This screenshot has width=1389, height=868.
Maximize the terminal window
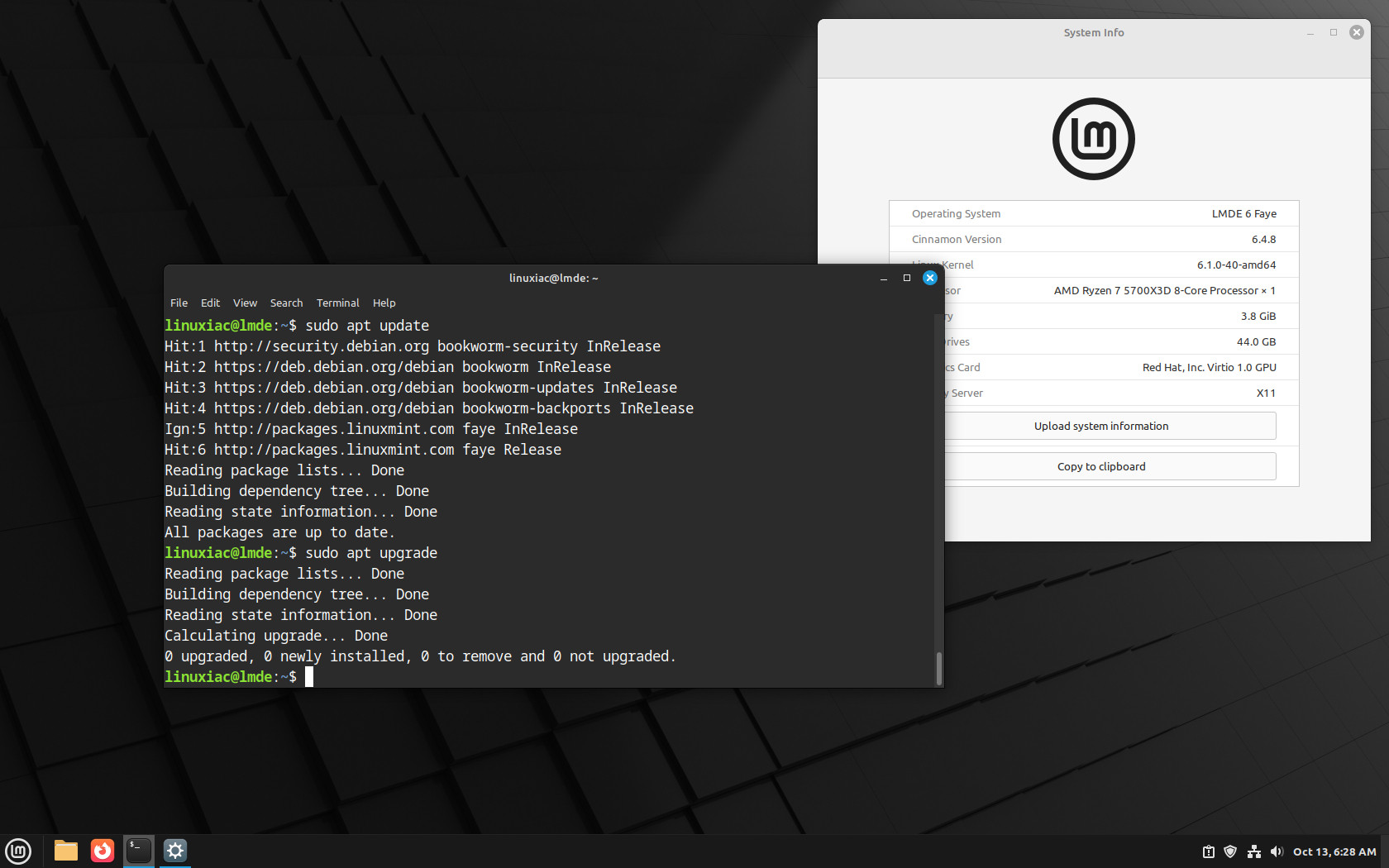(907, 279)
